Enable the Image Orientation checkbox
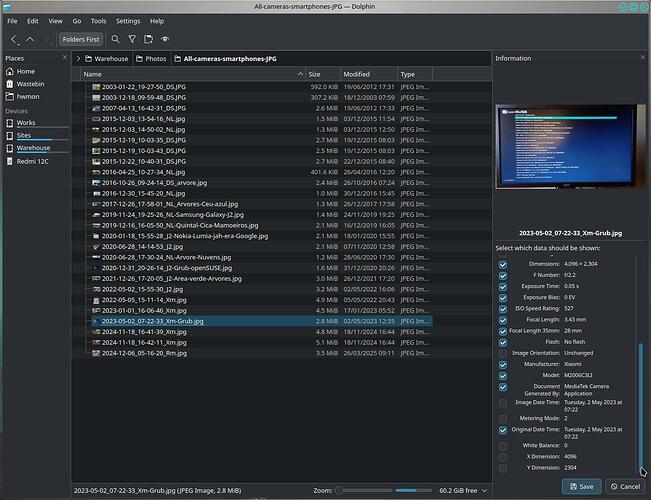This screenshot has height=500, width=651. (x=503, y=352)
